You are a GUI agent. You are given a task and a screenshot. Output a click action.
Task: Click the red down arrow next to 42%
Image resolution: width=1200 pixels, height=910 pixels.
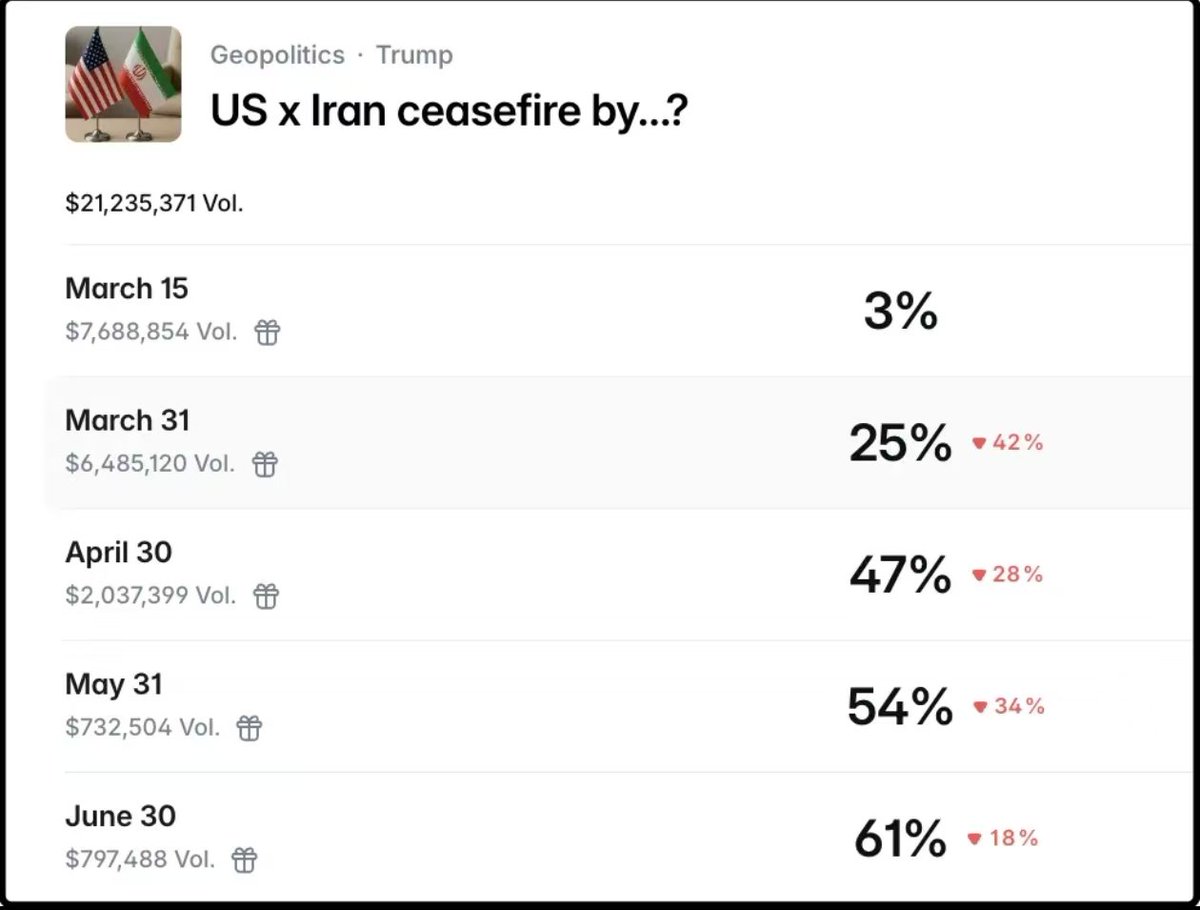coord(979,443)
